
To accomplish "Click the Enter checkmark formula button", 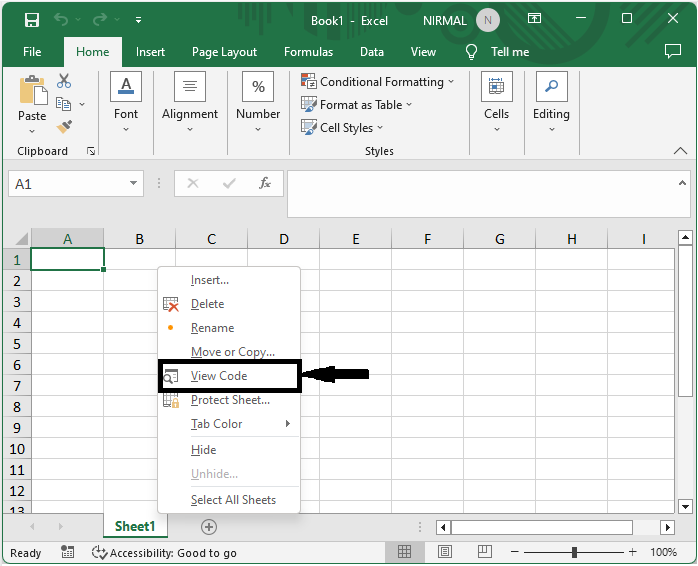I will point(229,183).
